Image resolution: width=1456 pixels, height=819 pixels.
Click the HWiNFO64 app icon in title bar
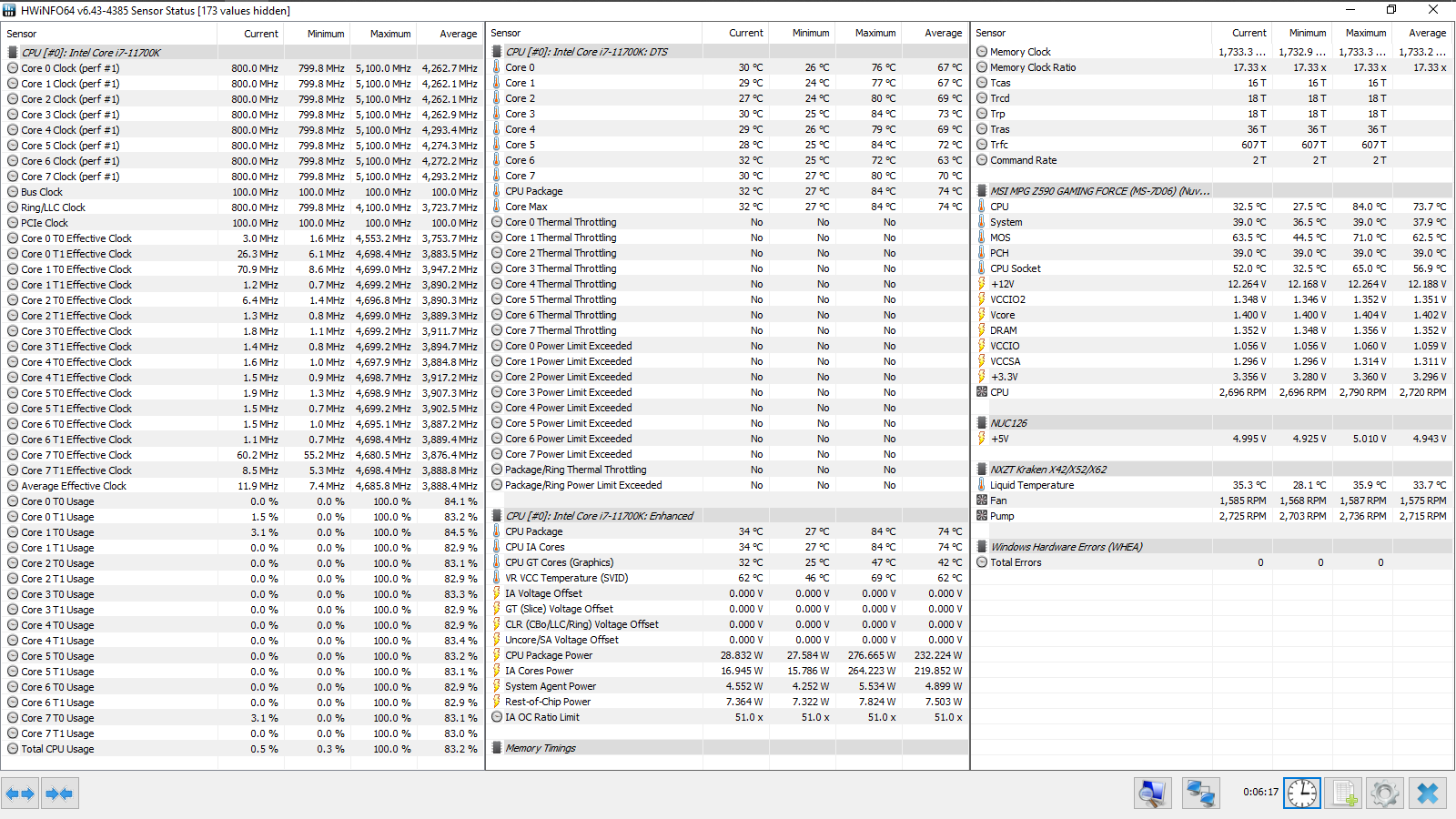click(x=10, y=10)
